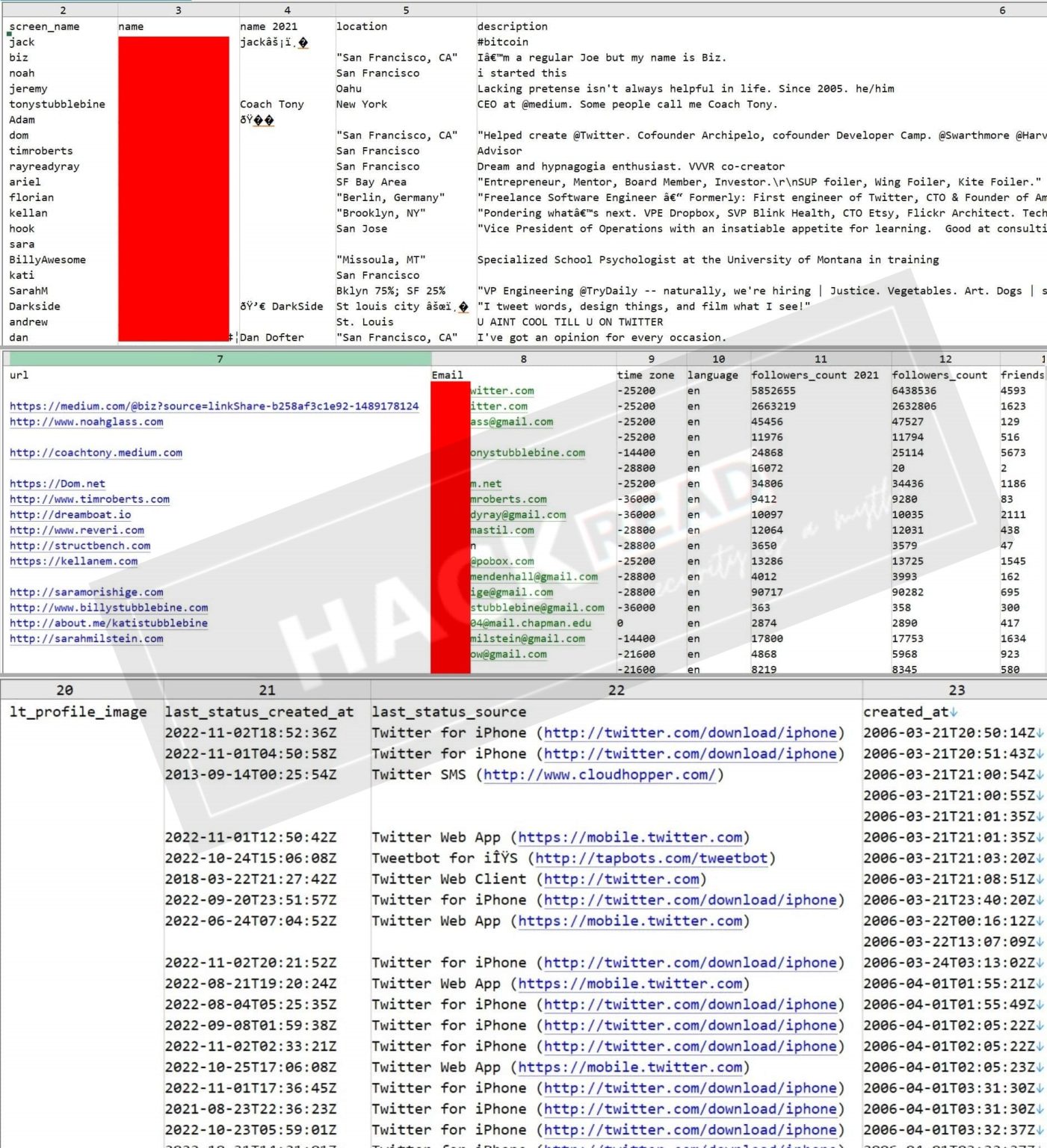1047x1148 pixels.
Task: Click the description header cell
Action: (x=512, y=27)
